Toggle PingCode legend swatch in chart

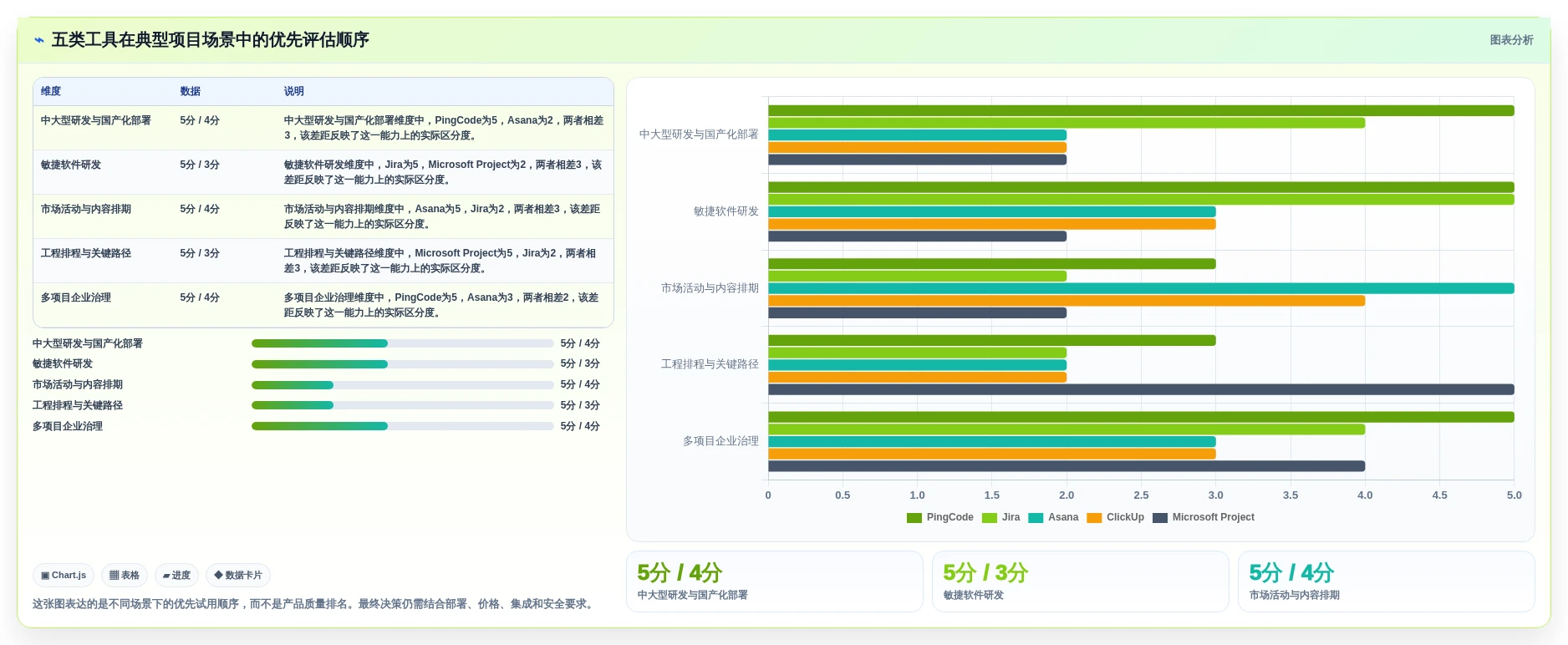pos(914,518)
